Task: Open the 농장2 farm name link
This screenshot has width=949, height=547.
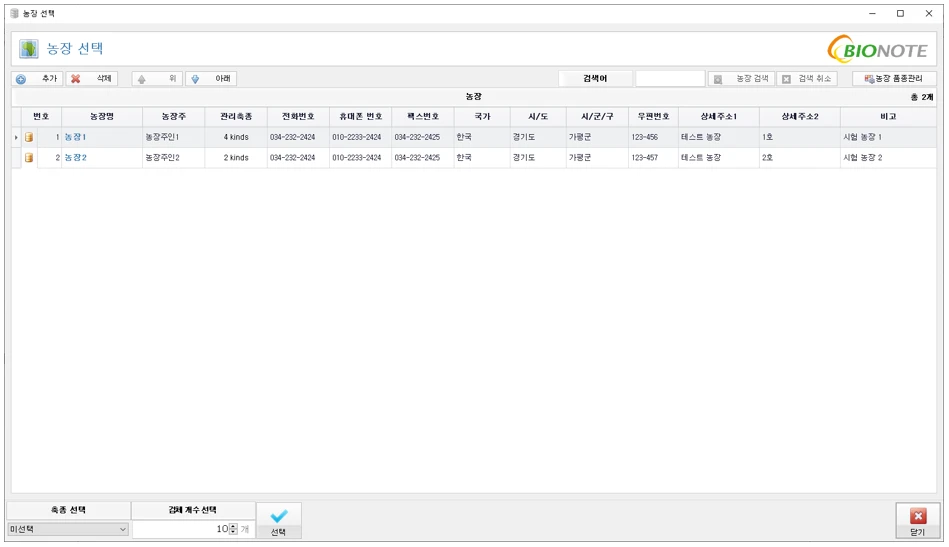Action: pos(76,158)
